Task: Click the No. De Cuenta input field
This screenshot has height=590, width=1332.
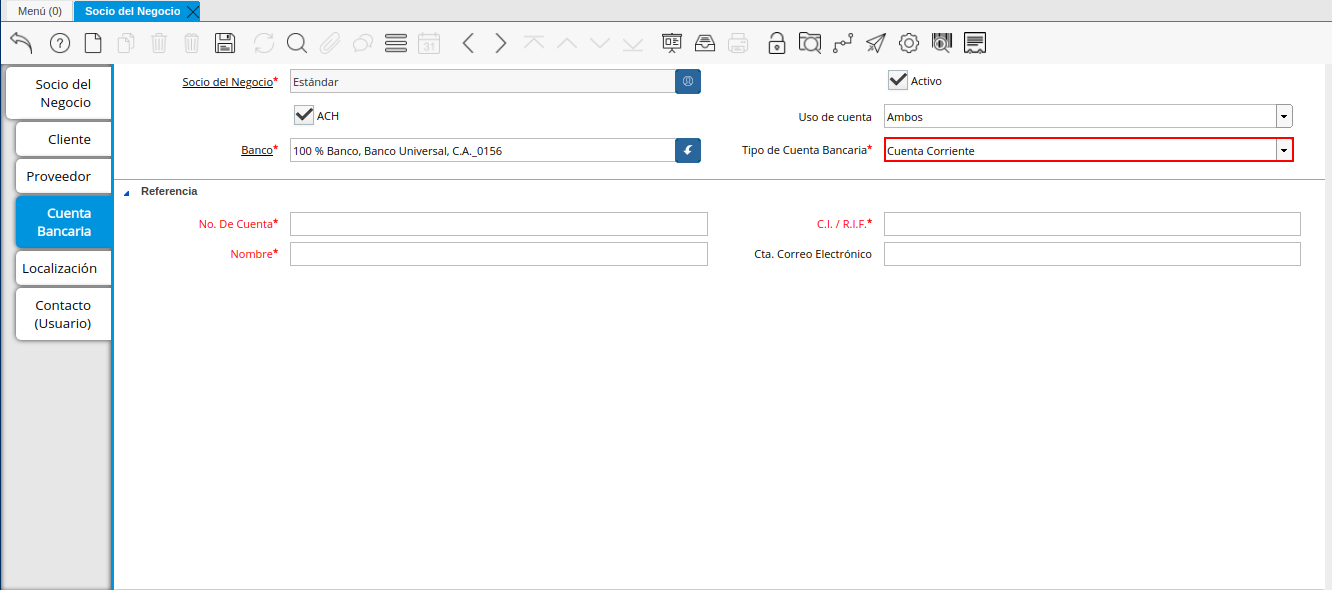Action: pyautogui.click(x=498, y=224)
